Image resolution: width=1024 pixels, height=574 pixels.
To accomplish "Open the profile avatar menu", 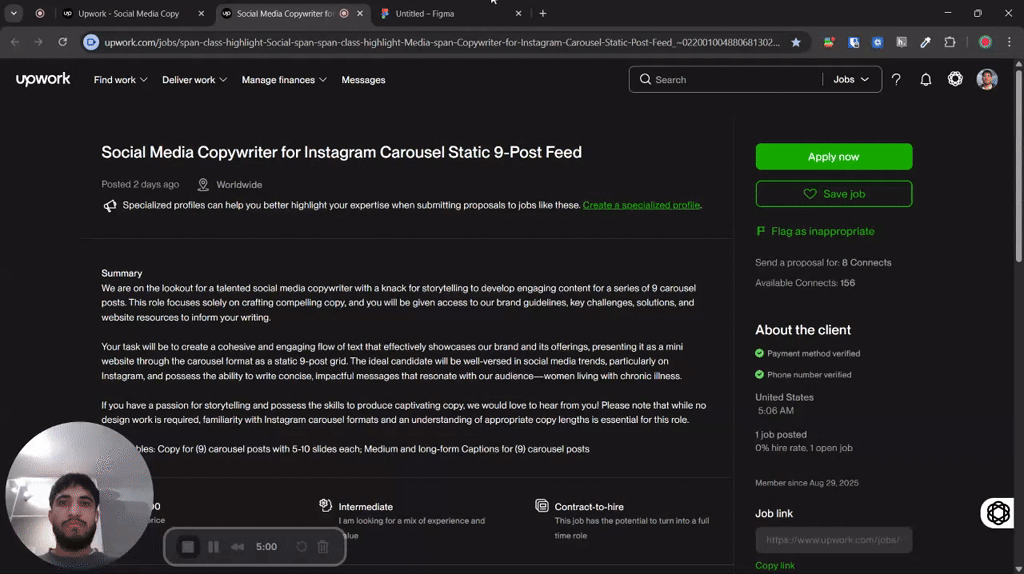I will pyautogui.click(x=987, y=79).
